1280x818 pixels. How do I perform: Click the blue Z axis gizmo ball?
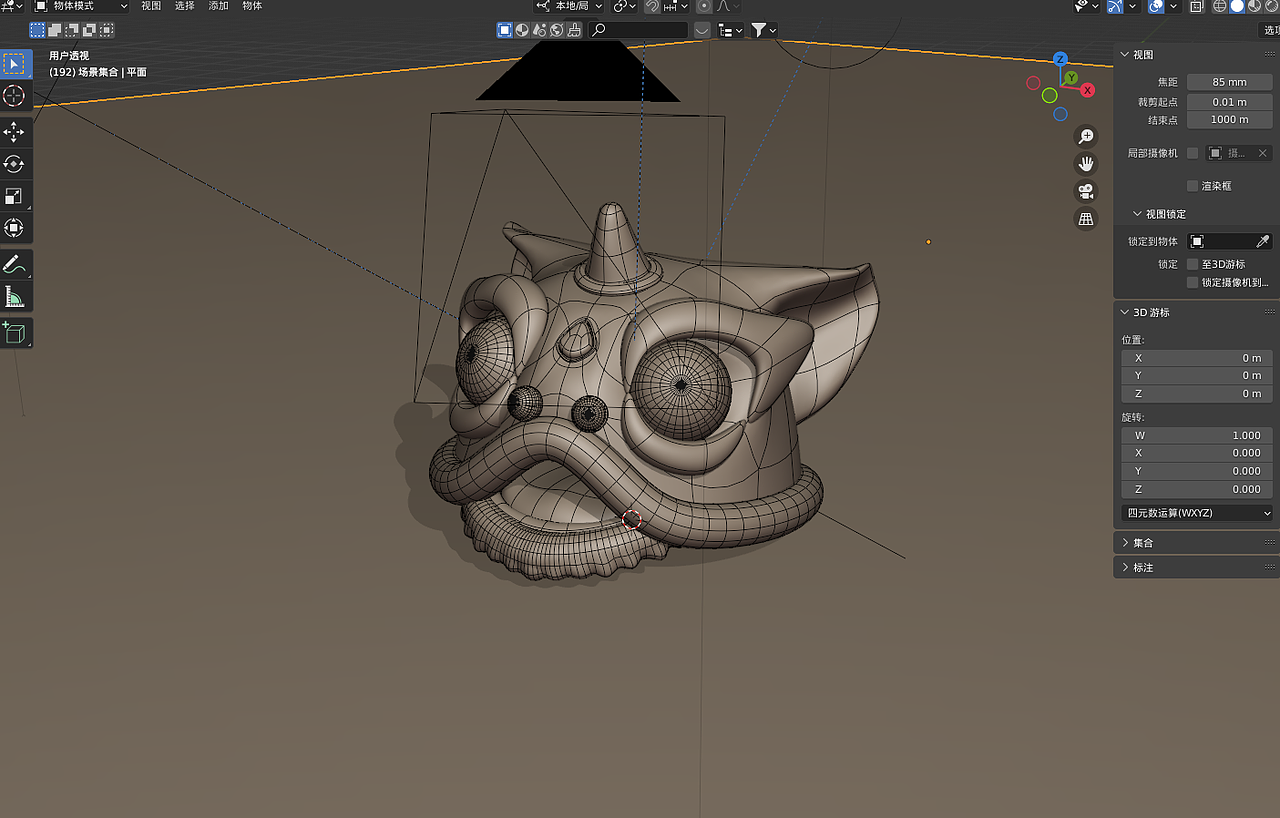(1061, 59)
